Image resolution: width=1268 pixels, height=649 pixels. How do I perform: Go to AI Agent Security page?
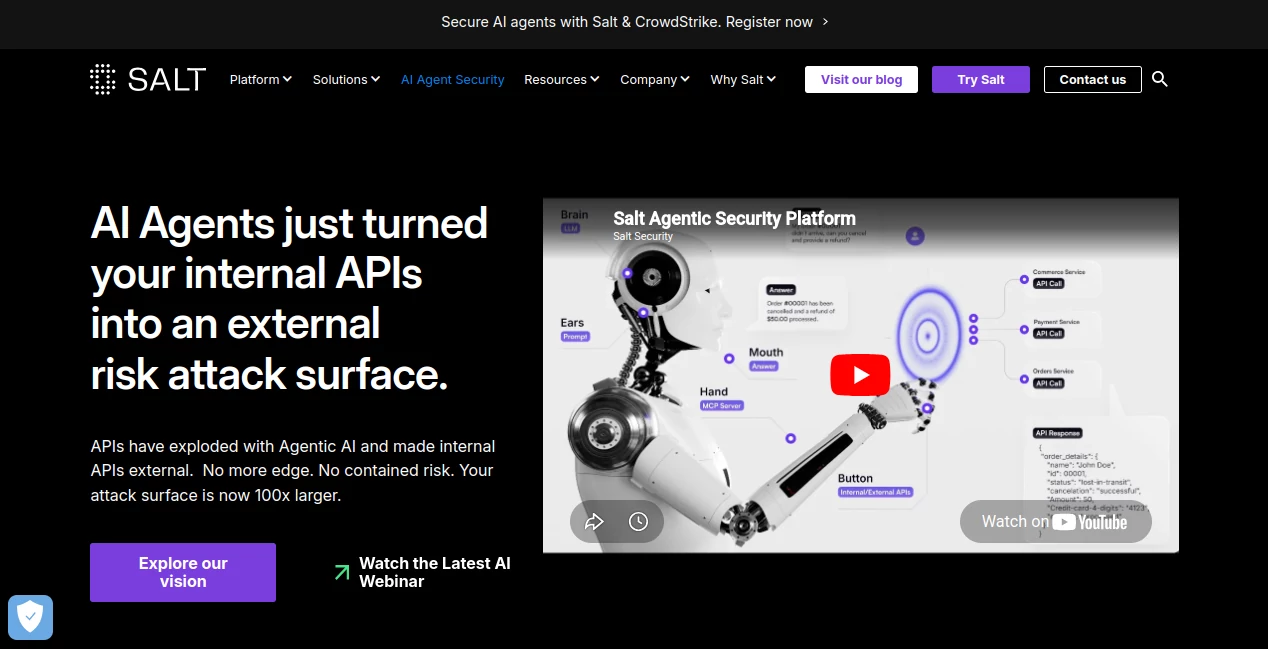pos(452,79)
